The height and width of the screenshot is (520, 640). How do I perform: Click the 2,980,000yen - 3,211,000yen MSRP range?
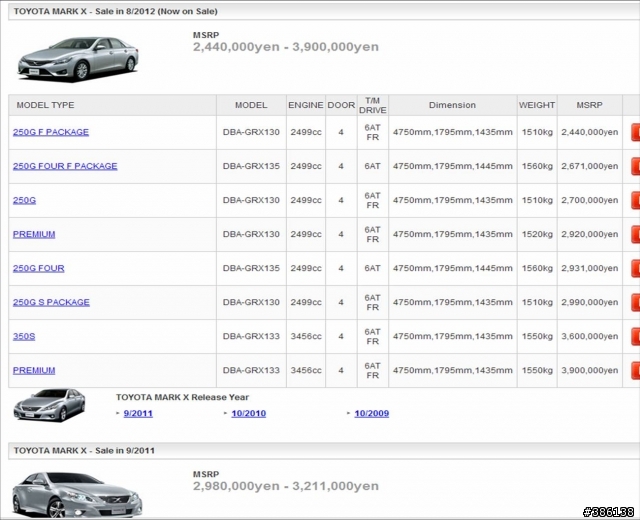(x=286, y=486)
